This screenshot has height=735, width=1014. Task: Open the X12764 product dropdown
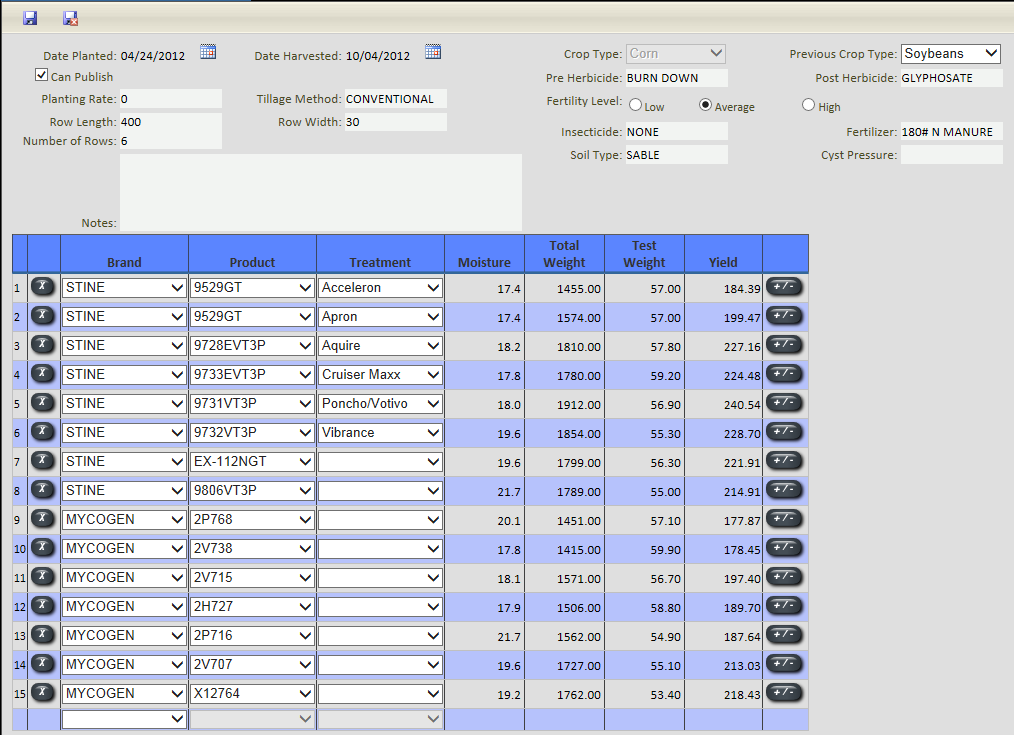[x=252, y=694]
